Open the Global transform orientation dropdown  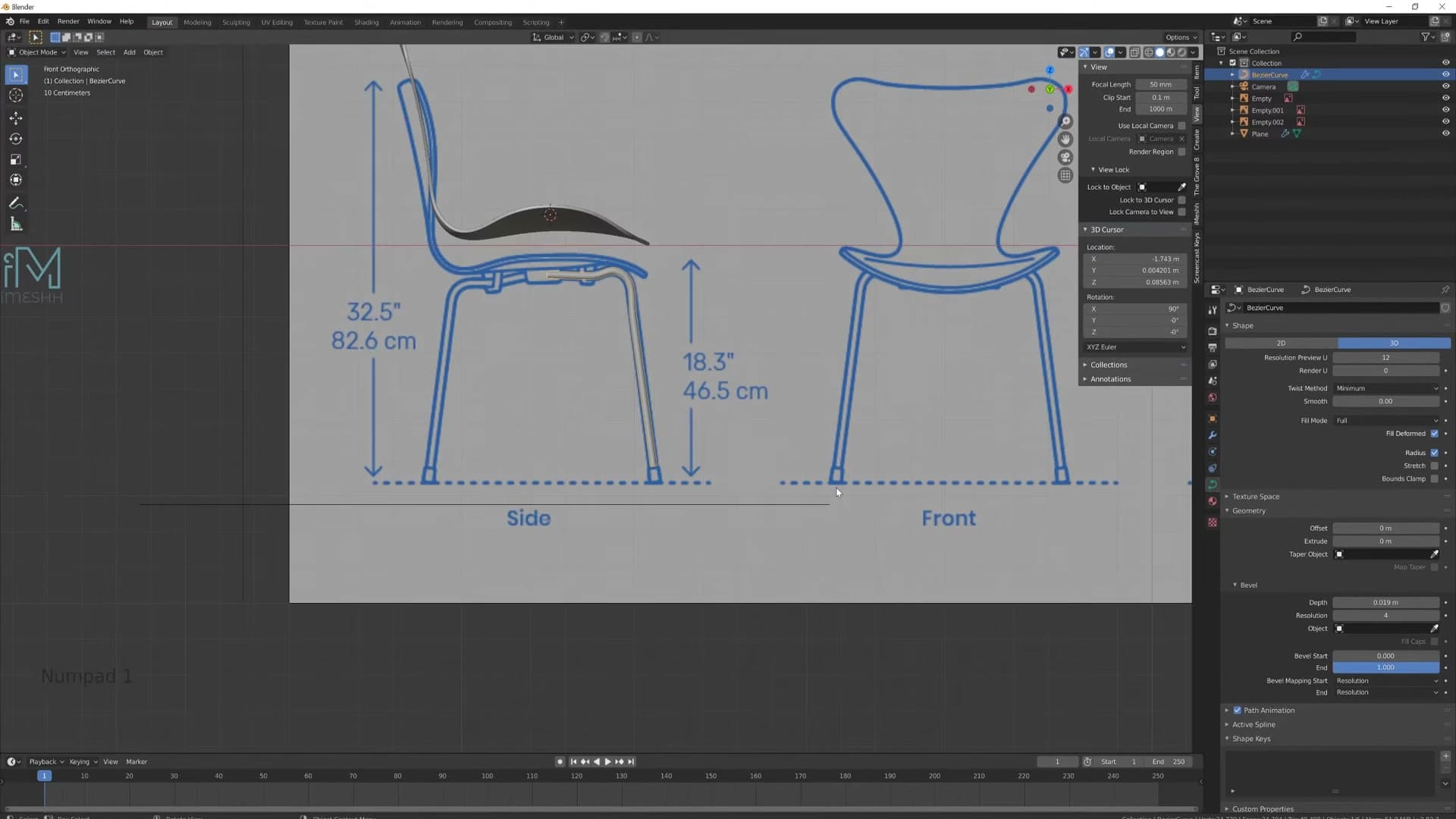click(553, 37)
